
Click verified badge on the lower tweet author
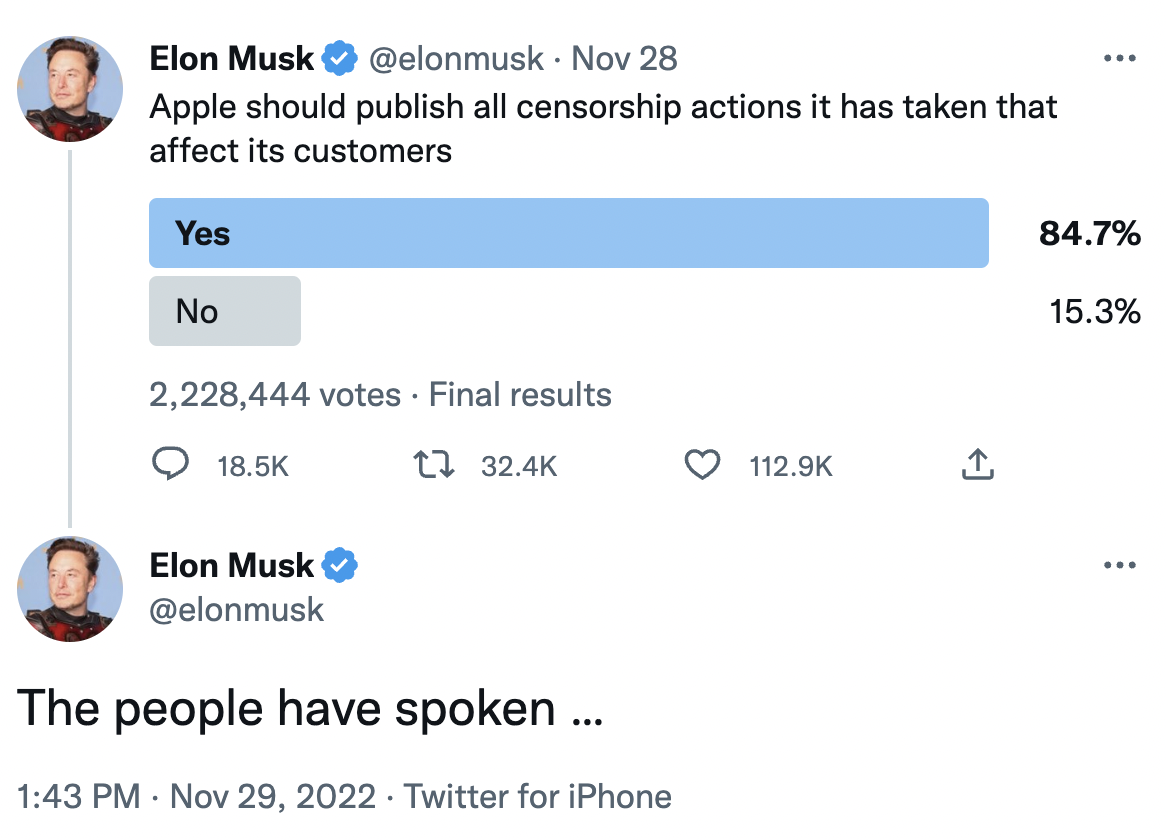340,566
